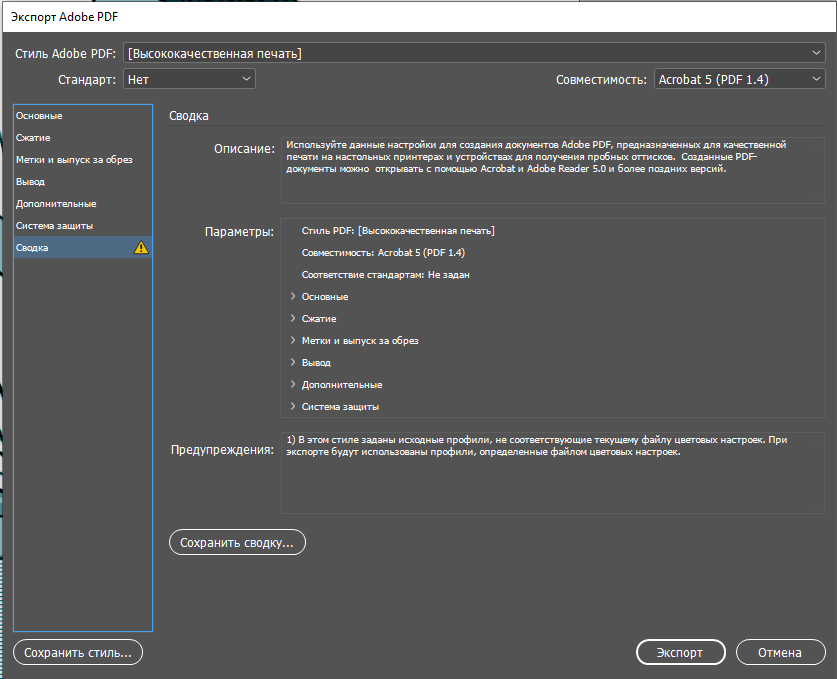Cancel the dialog with the Отмена button
The image size is (837, 679).
tap(780, 652)
